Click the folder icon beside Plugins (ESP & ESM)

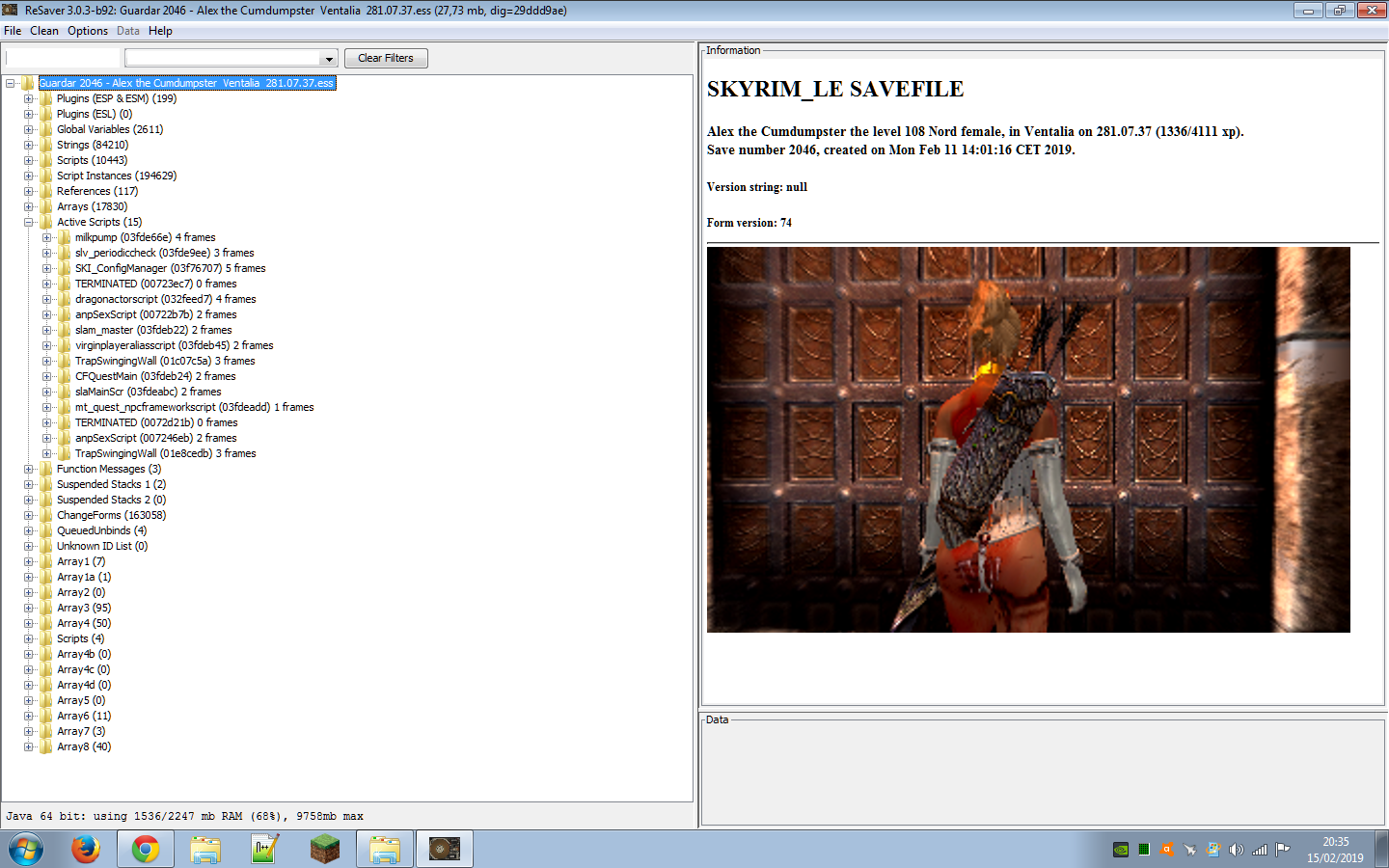coord(45,98)
